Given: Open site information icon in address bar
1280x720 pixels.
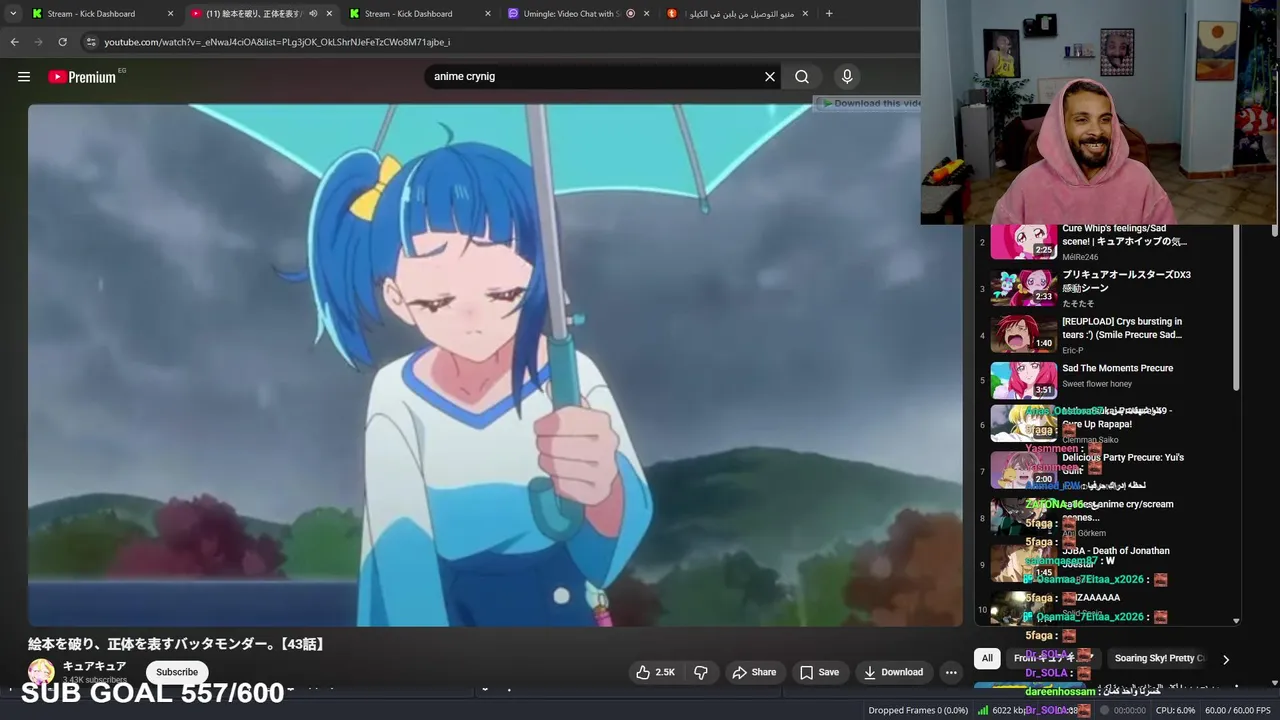Looking at the screenshot, I should point(91,42).
